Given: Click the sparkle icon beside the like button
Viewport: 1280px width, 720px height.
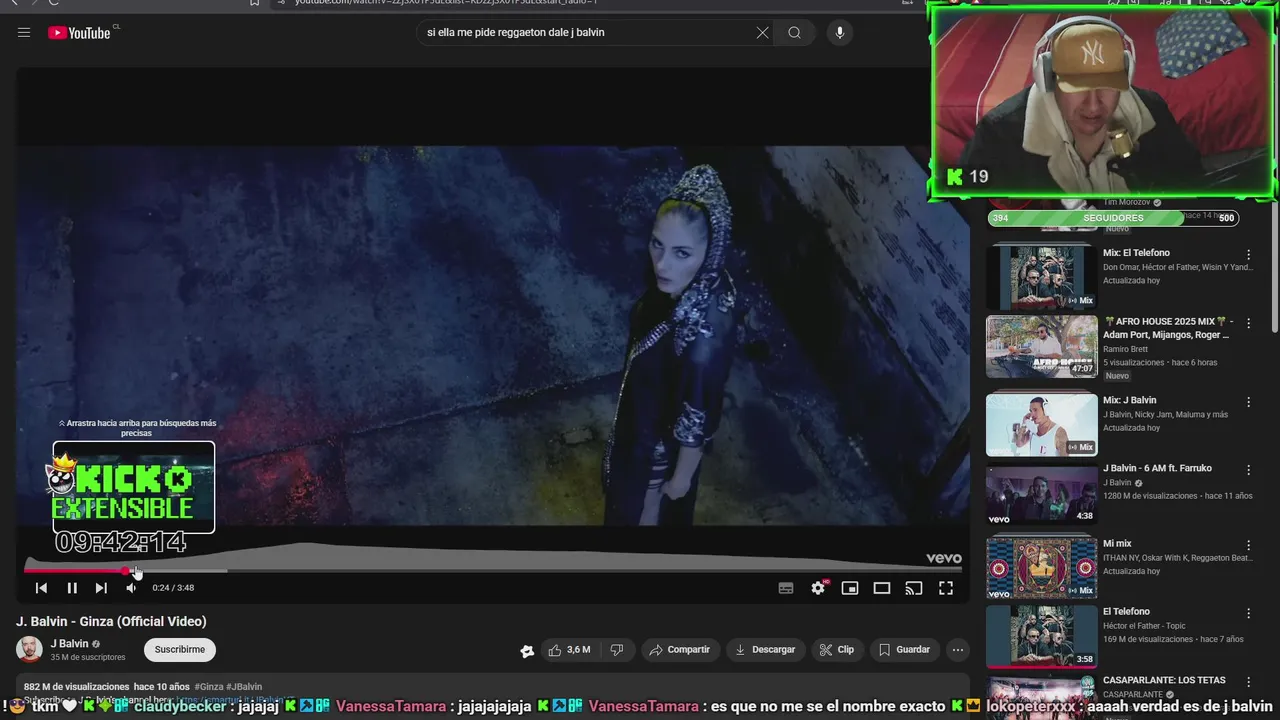Looking at the screenshot, I should point(527,651).
